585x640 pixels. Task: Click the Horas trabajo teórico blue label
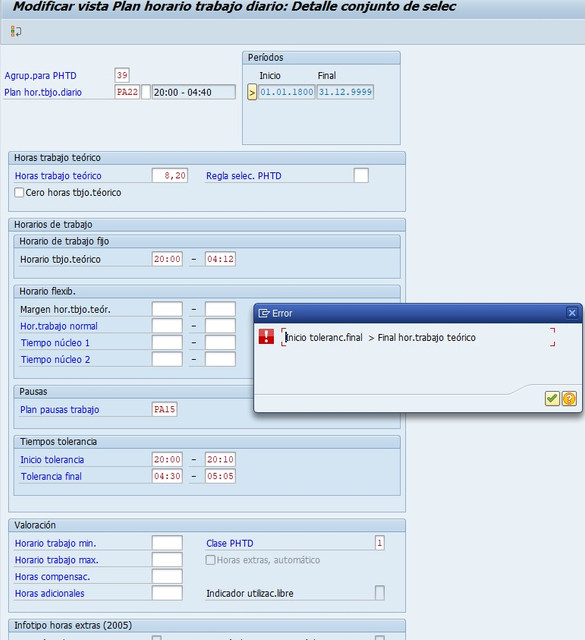tap(58, 176)
